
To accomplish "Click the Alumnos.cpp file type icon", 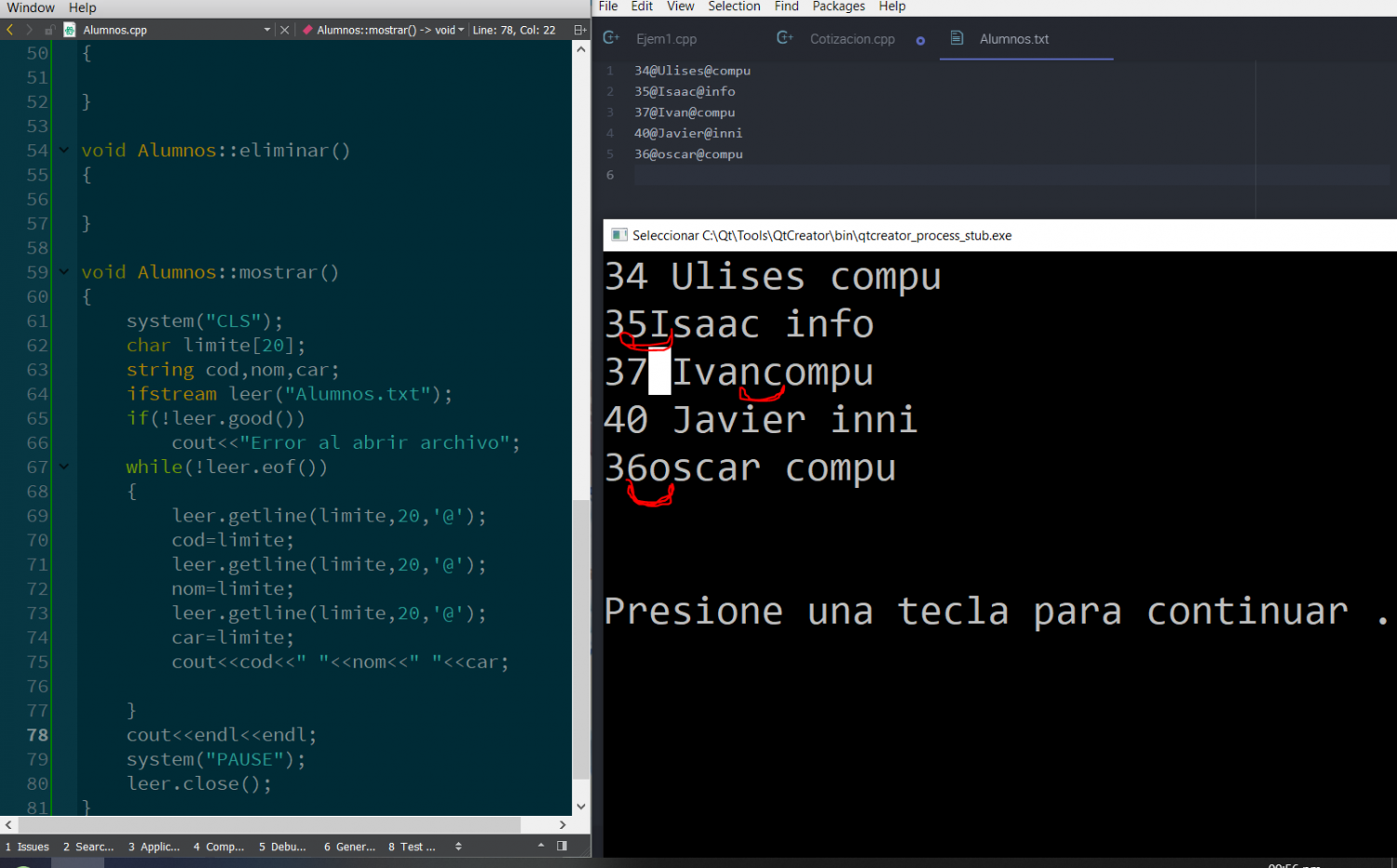I will click(x=69, y=30).
